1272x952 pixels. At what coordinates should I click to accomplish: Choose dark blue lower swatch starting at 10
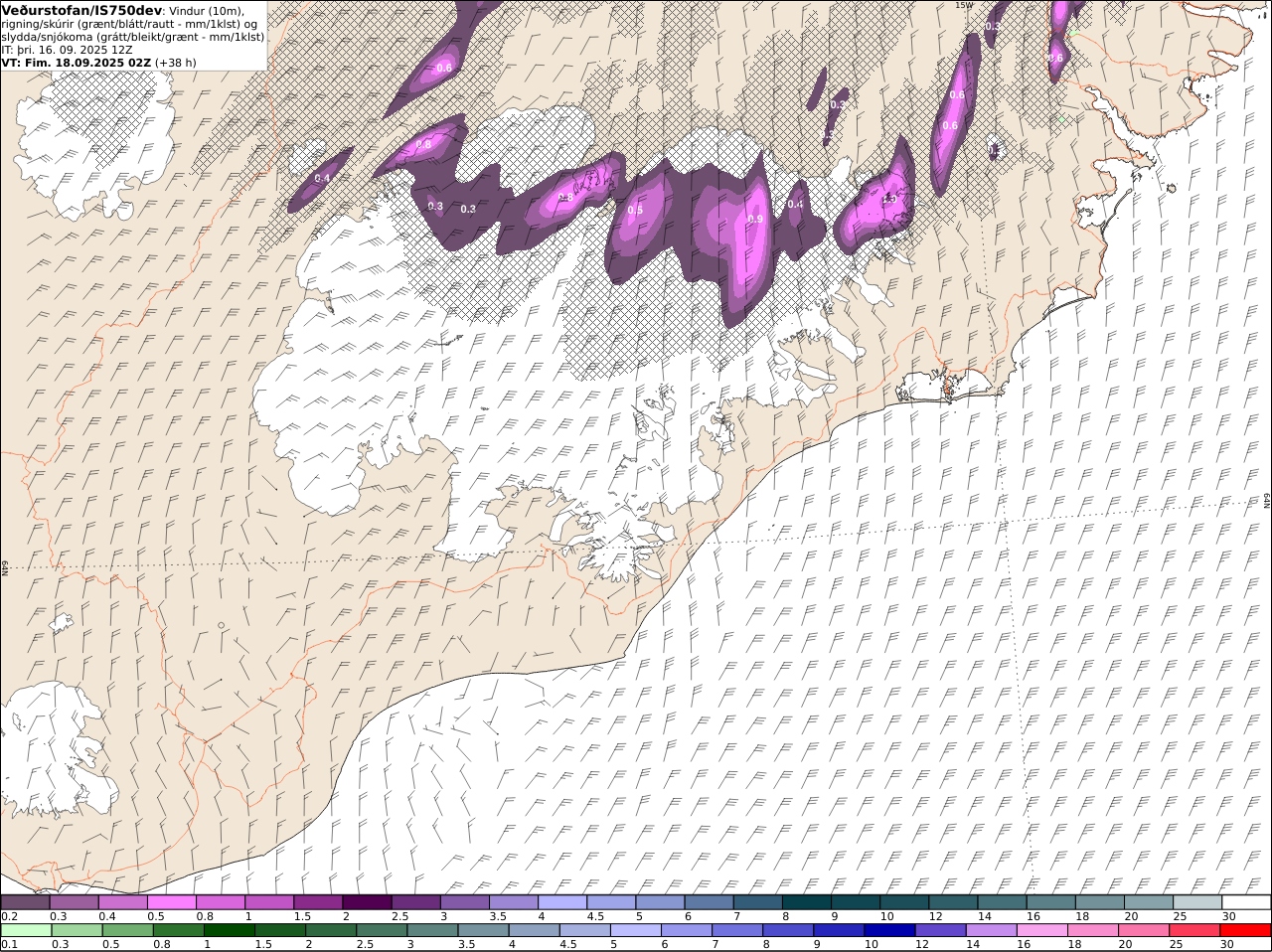click(x=887, y=931)
